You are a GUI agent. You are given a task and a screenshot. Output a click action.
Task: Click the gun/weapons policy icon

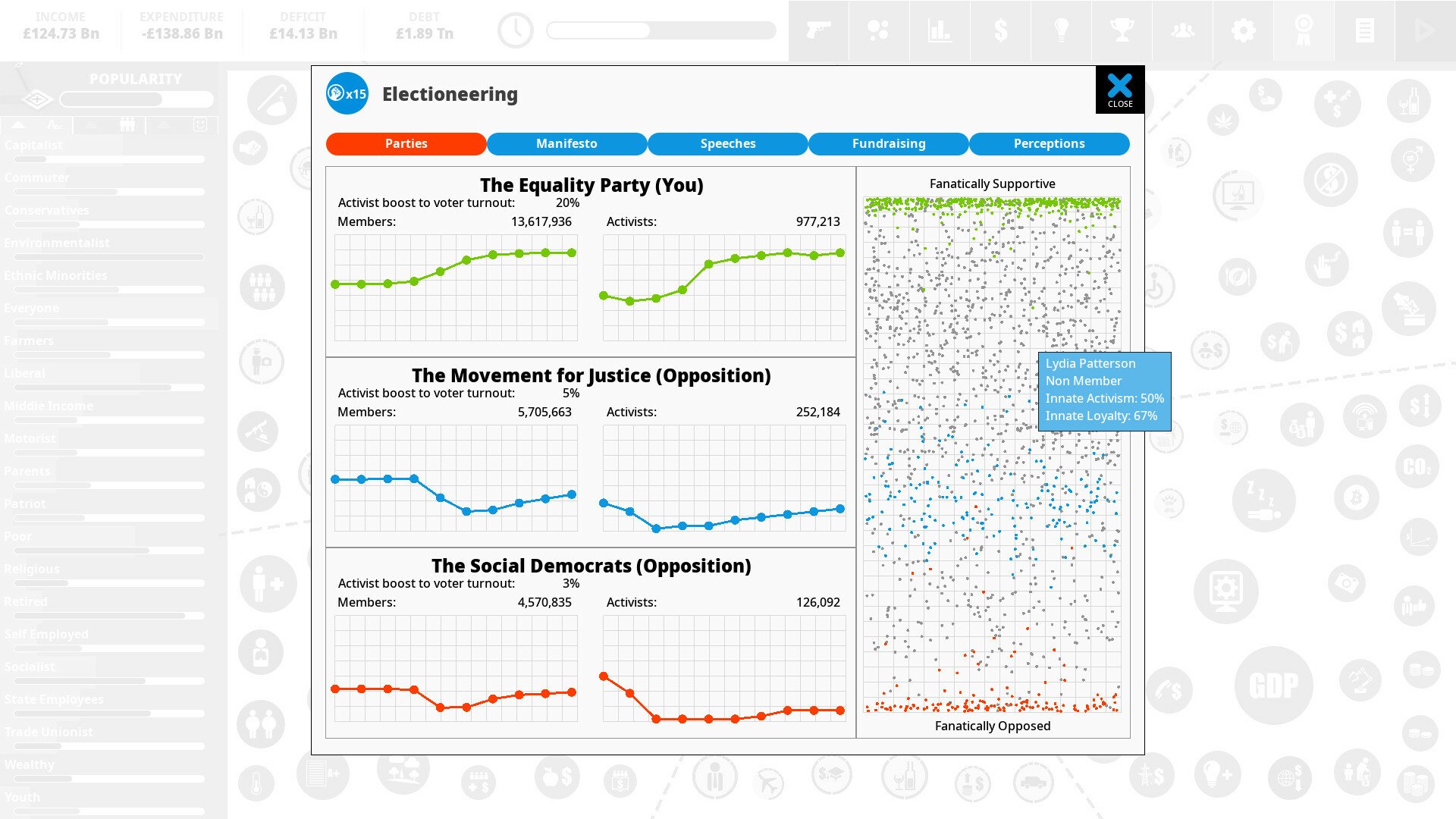coord(818,30)
